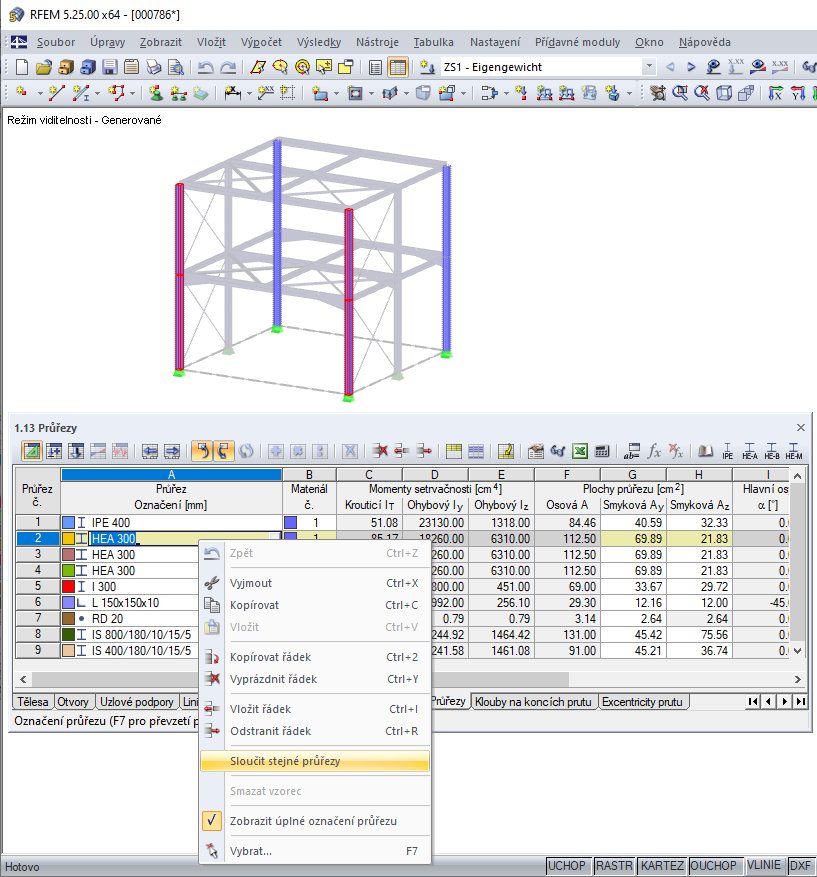Go to next load case arrow
817x877 pixels.
pyautogui.click(x=691, y=67)
